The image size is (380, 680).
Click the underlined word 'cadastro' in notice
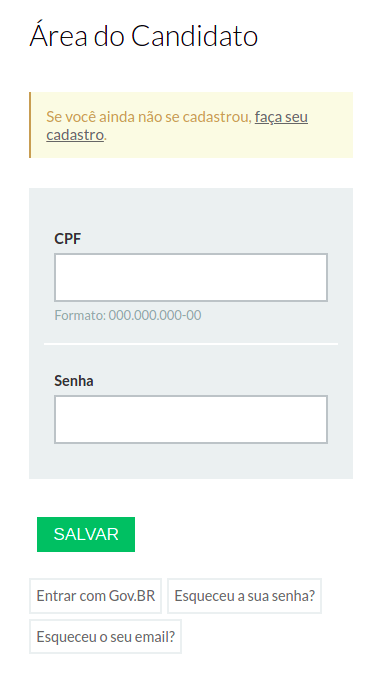[75, 135]
